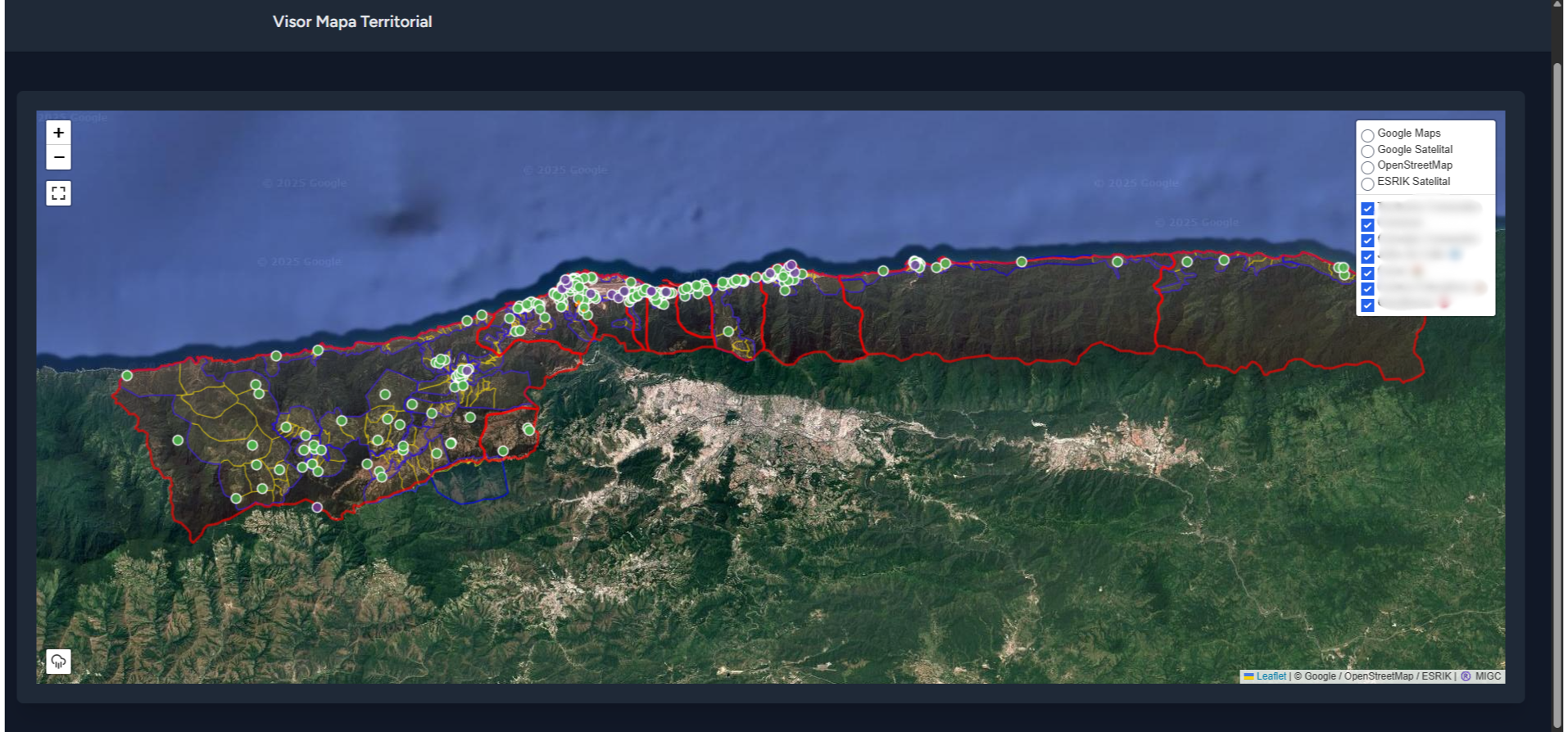1568x732 pixels.
Task: Toggle fullscreen map view
Action: pos(58,193)
